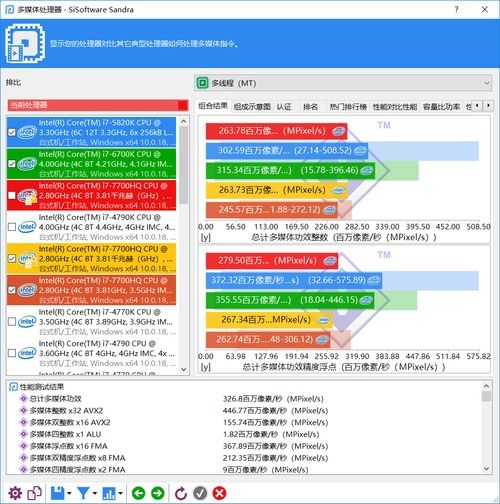Image resolution: width=500 pixels, height=504 pixels.
Task: Open the settings gear in bottom toolbar
Action: (x=15, y=493)
